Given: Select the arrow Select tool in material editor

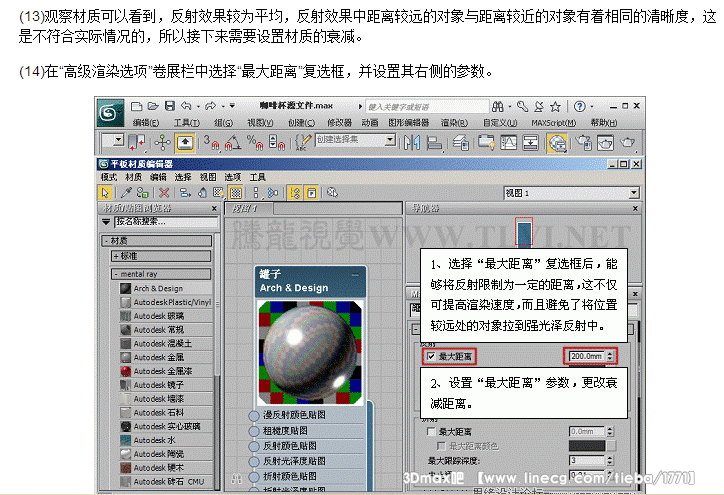Looking at the screenshot, I should [105, 193].
